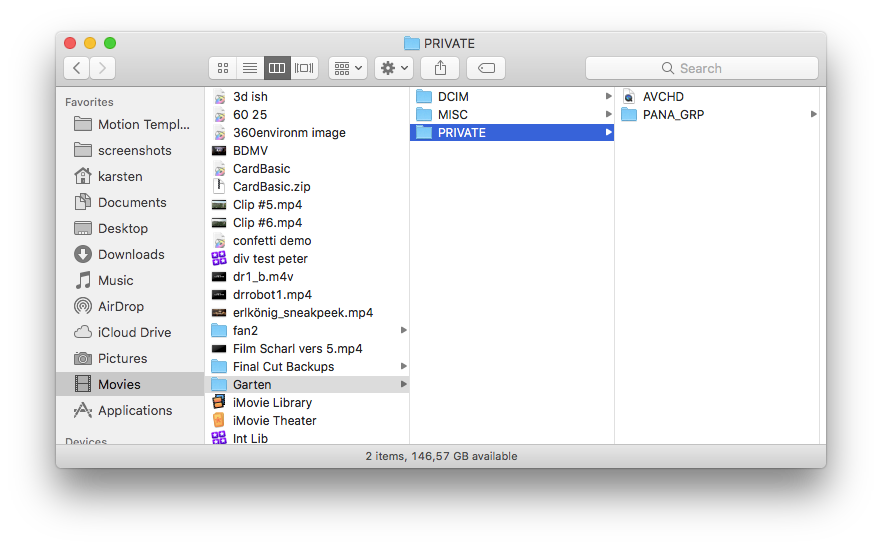882x548 pixels.
Task: Open the screenshots sidebar folder
Action: pyautogui.click(x=132, y=150)
